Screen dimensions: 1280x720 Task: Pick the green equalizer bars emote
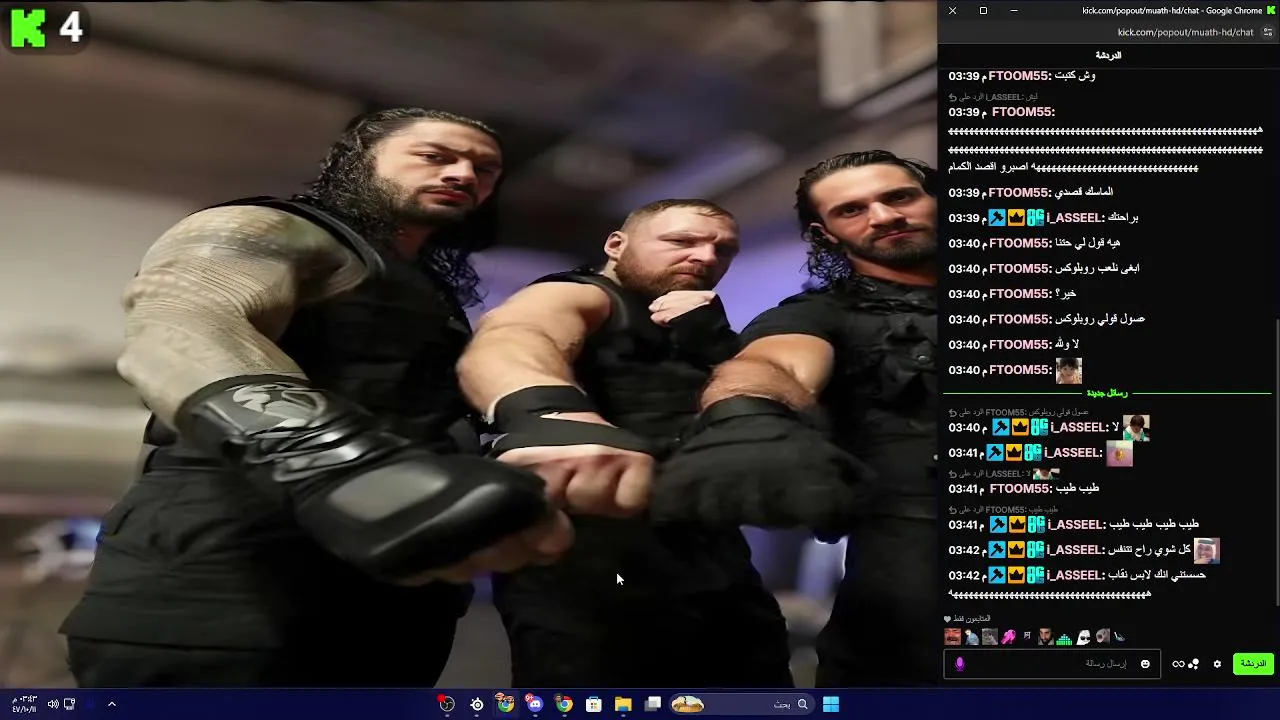1064,637
